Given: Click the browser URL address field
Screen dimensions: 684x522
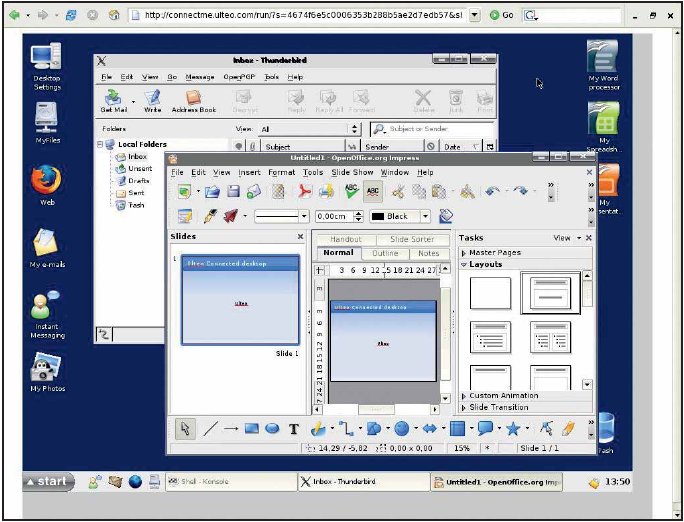Looking at the screenshot, I should pyautogui.click(x=299, y=15).
